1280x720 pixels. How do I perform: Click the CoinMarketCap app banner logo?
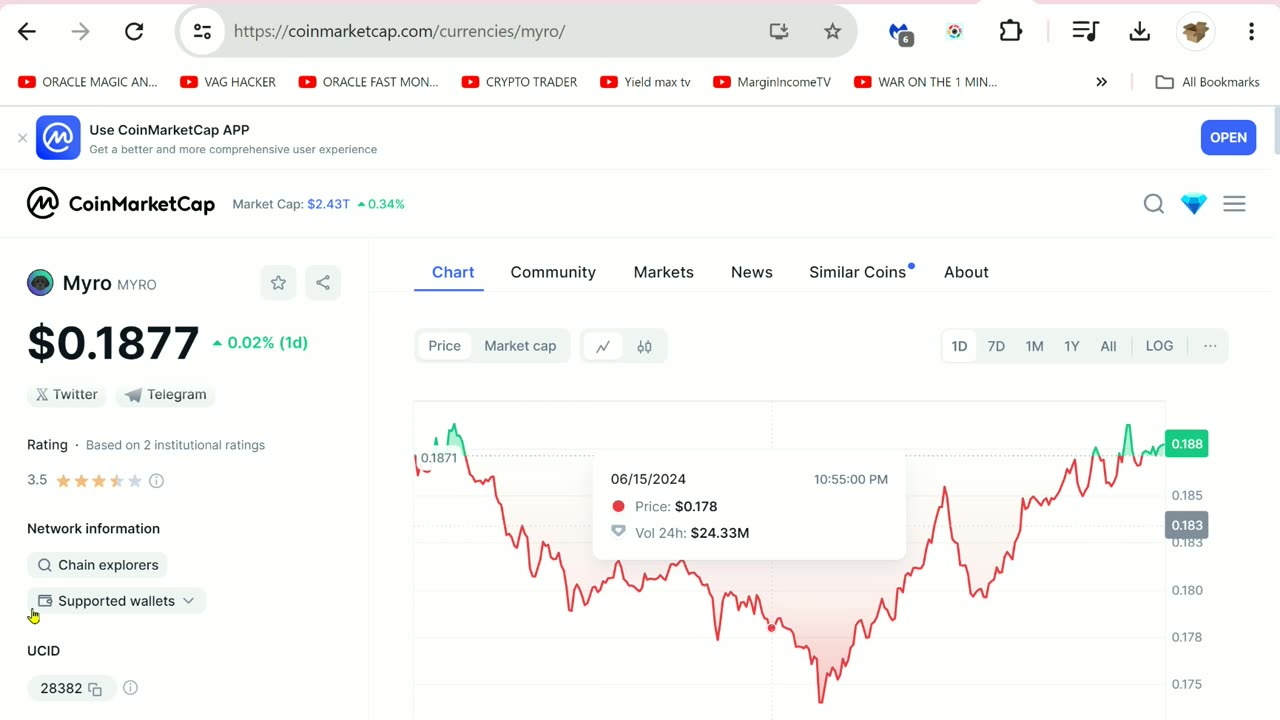[58, 138]
